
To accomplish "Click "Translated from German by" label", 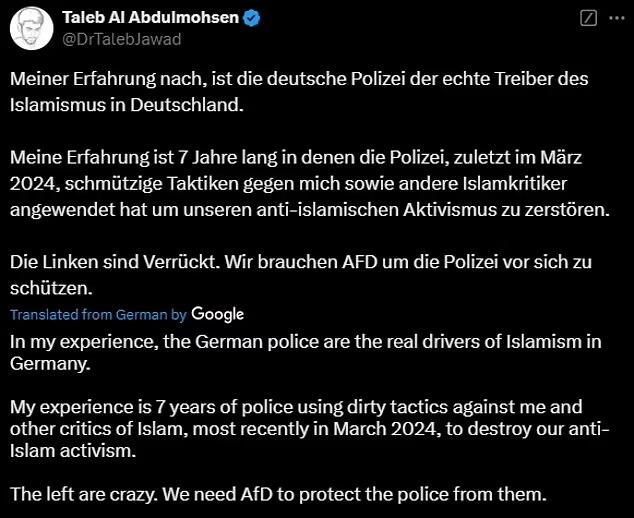I will 98,315.
